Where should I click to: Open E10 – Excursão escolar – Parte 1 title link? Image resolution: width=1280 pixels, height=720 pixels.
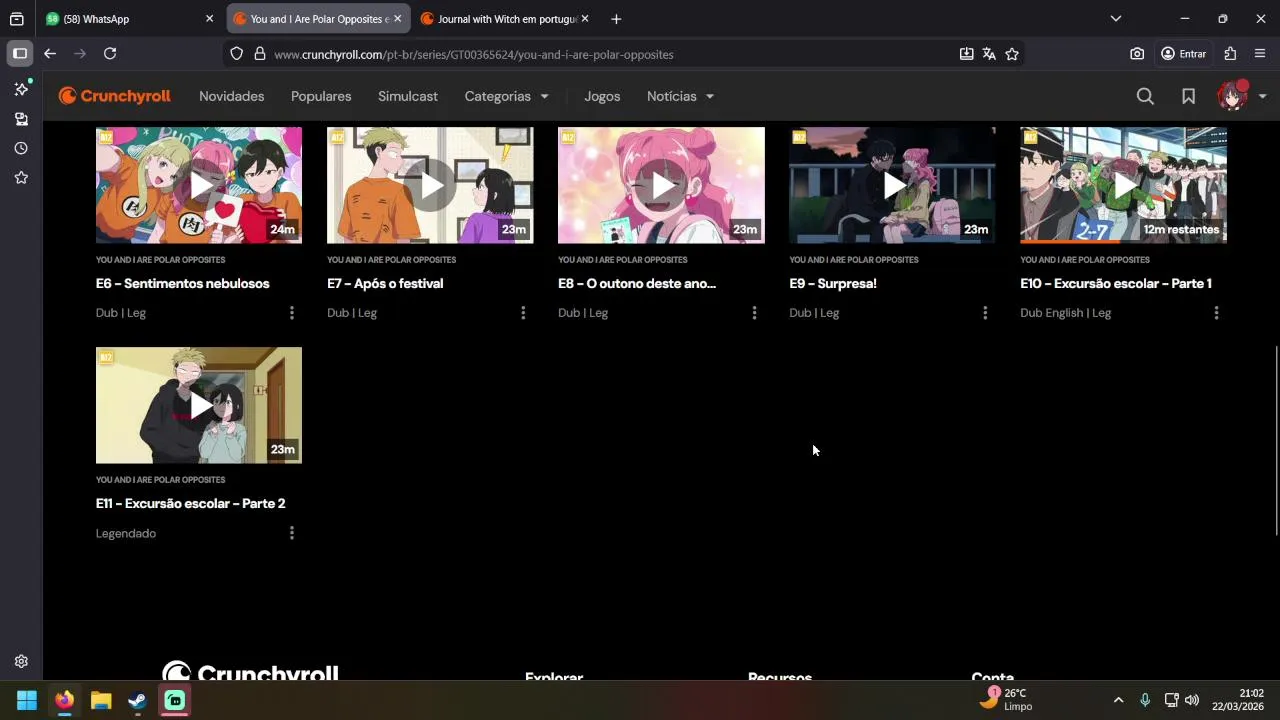point(1116,283)
